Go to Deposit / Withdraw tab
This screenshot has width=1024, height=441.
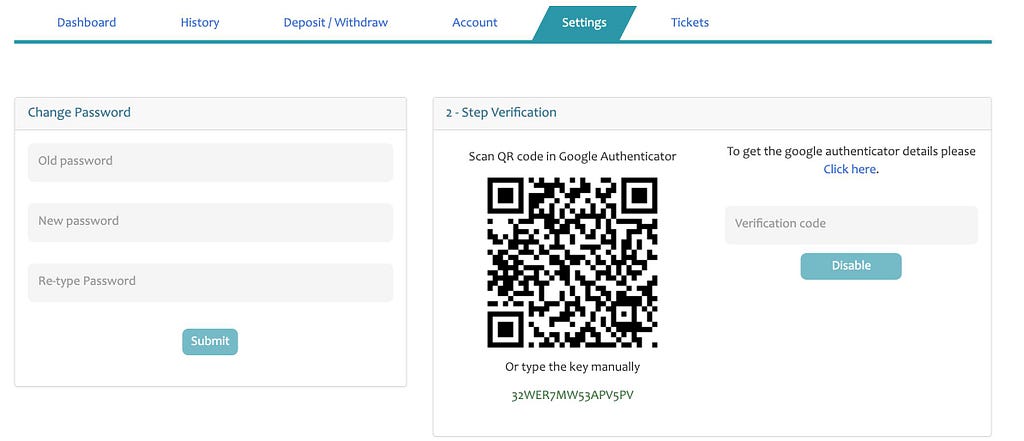pos(336,22)
